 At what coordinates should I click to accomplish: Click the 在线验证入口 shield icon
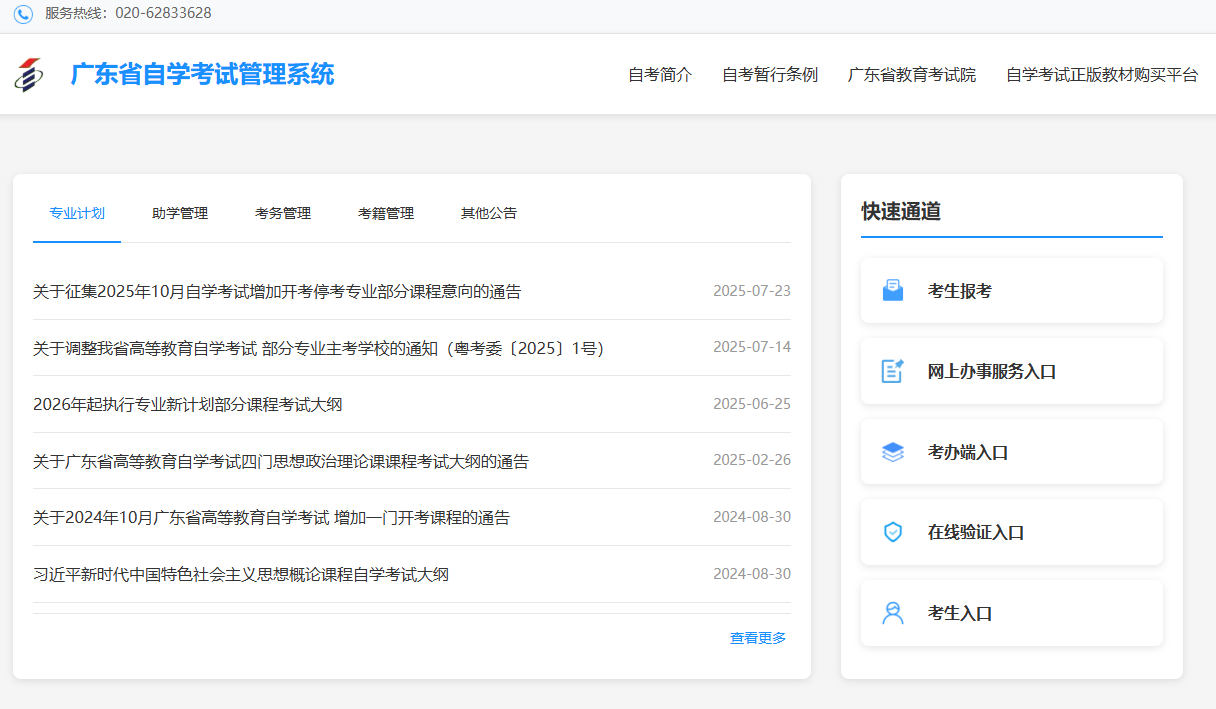tap(892, 532)
